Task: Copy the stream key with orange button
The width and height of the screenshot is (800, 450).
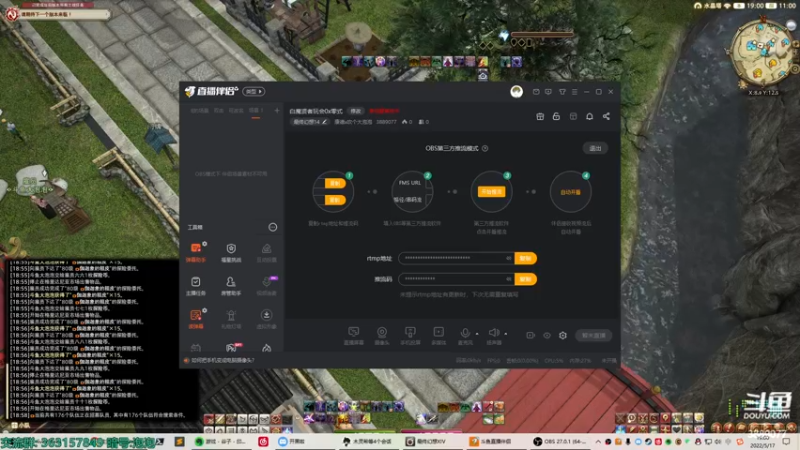Action: tap(526, 279)
